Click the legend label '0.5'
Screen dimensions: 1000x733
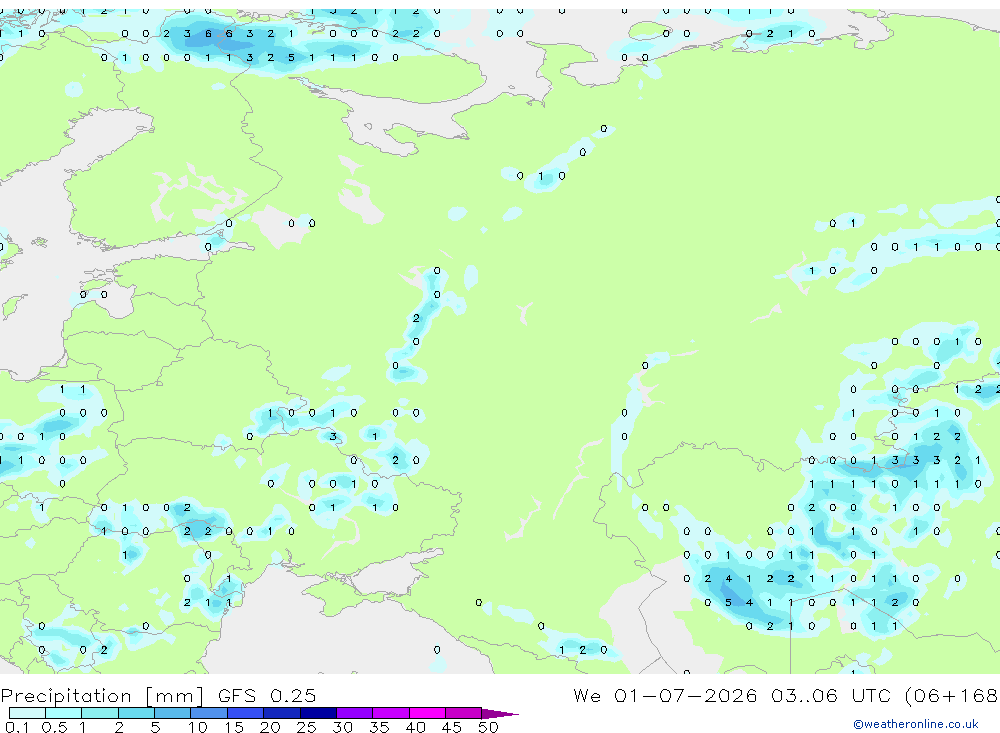point(54,727)
